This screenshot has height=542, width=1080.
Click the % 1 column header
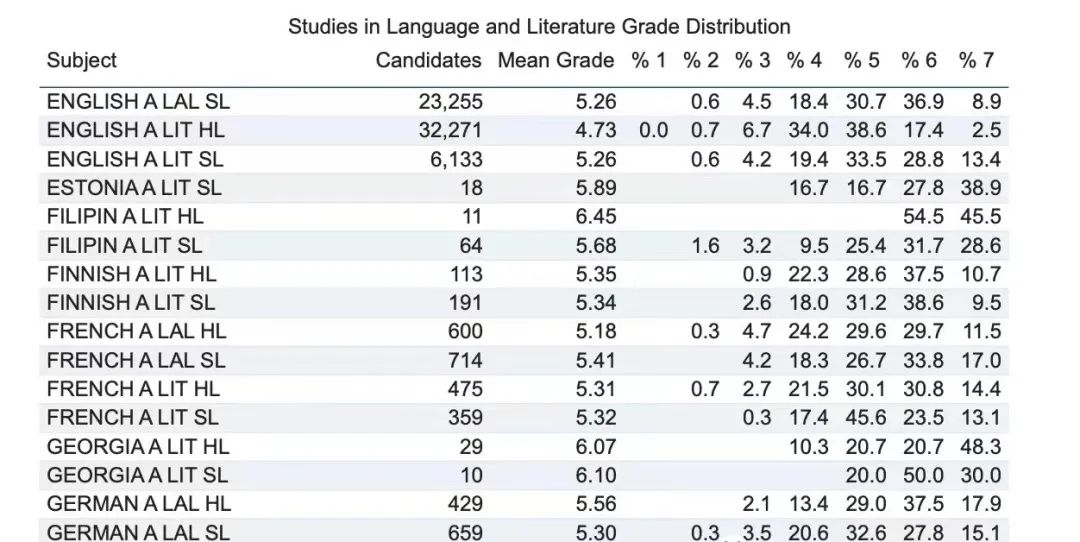[x=649, y=61]
